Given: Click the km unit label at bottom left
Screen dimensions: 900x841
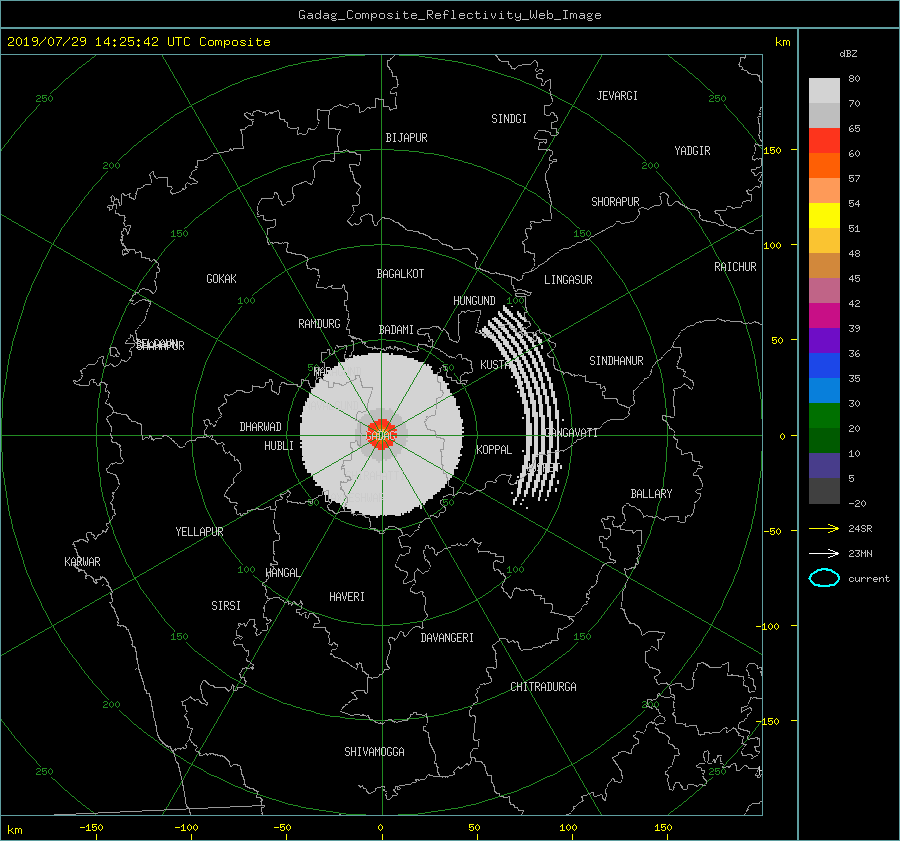Looking at the screenshot, I should pyautogui.click(x=15, y=830).
